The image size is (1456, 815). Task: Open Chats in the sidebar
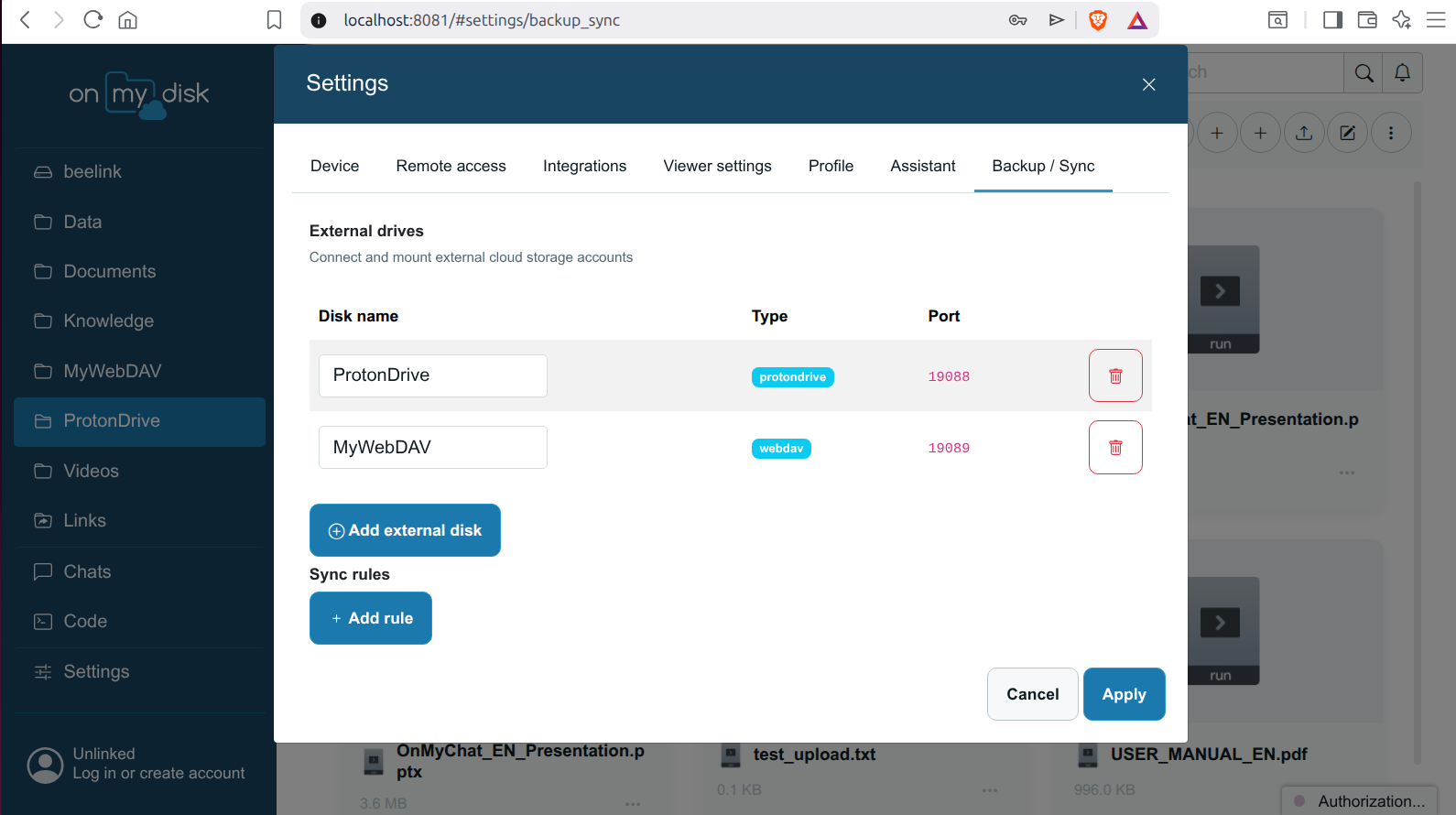139,571
